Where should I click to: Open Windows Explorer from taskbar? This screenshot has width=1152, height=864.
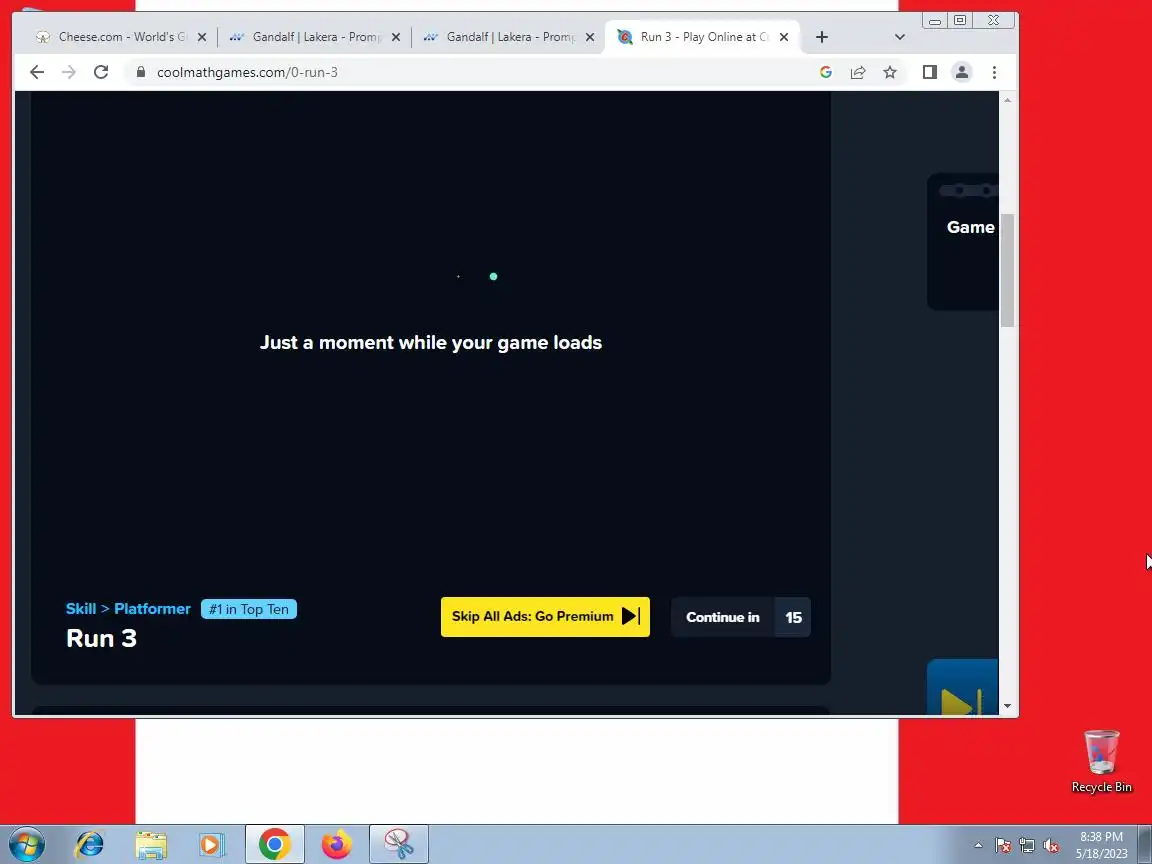151,844
